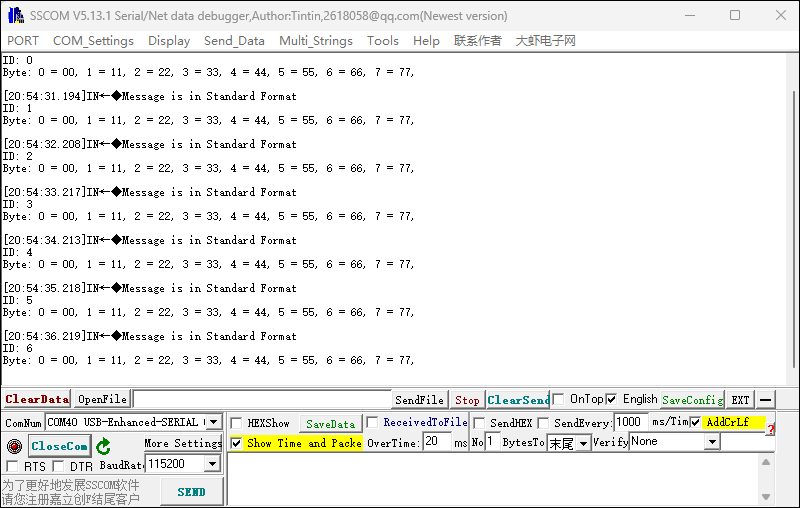Viewport: 800px width, 508px height.
Task: Click send area scroll up arrow
Action: point(766,462)
